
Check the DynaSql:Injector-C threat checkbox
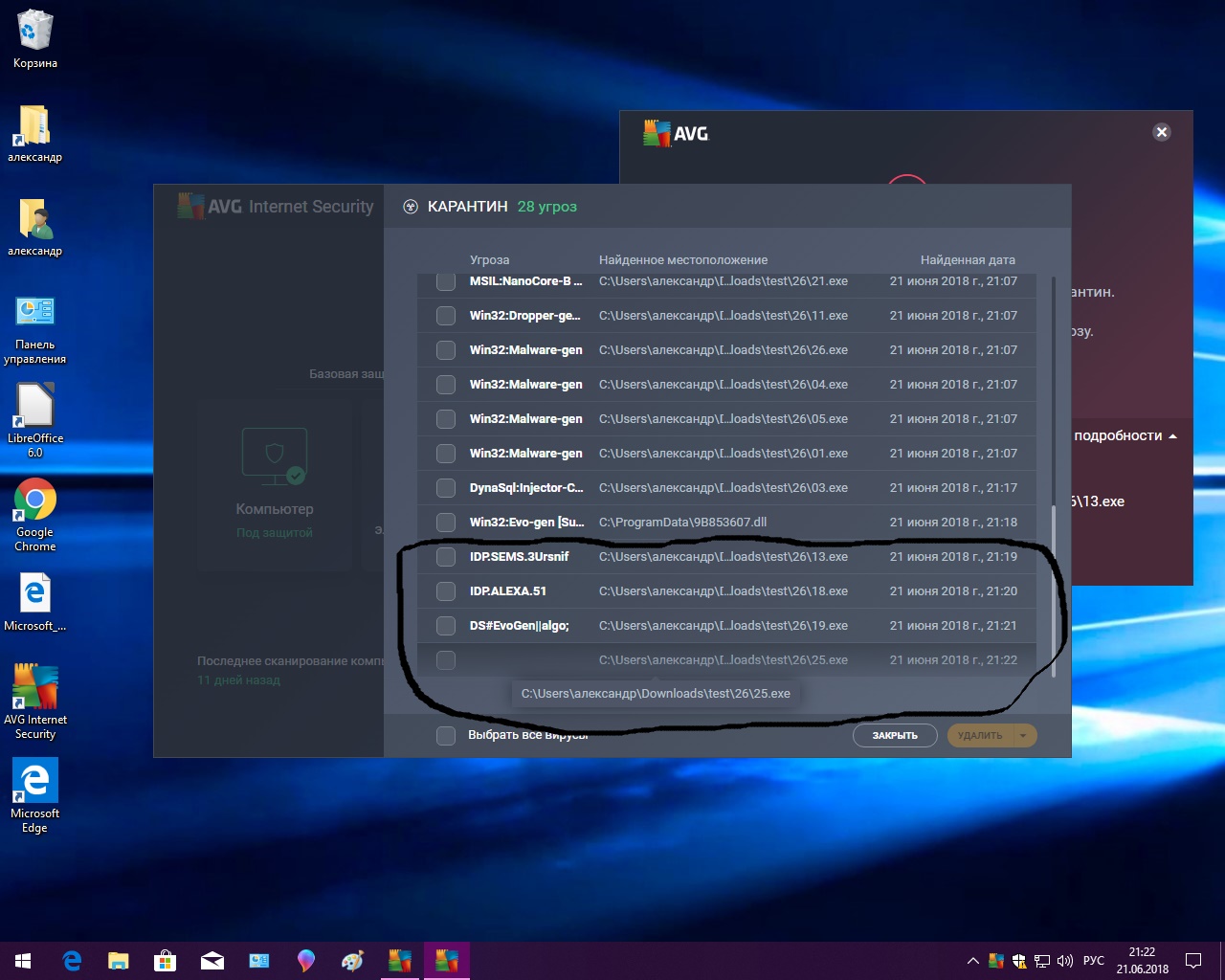point(446,488)
